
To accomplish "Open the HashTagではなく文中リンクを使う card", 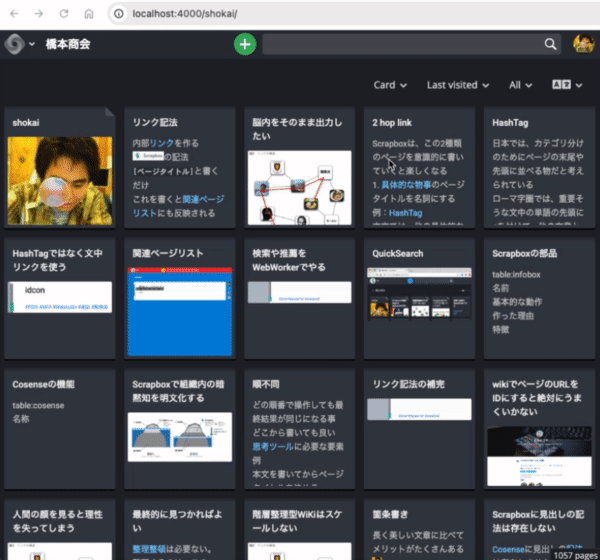I will tap(60, 299).
